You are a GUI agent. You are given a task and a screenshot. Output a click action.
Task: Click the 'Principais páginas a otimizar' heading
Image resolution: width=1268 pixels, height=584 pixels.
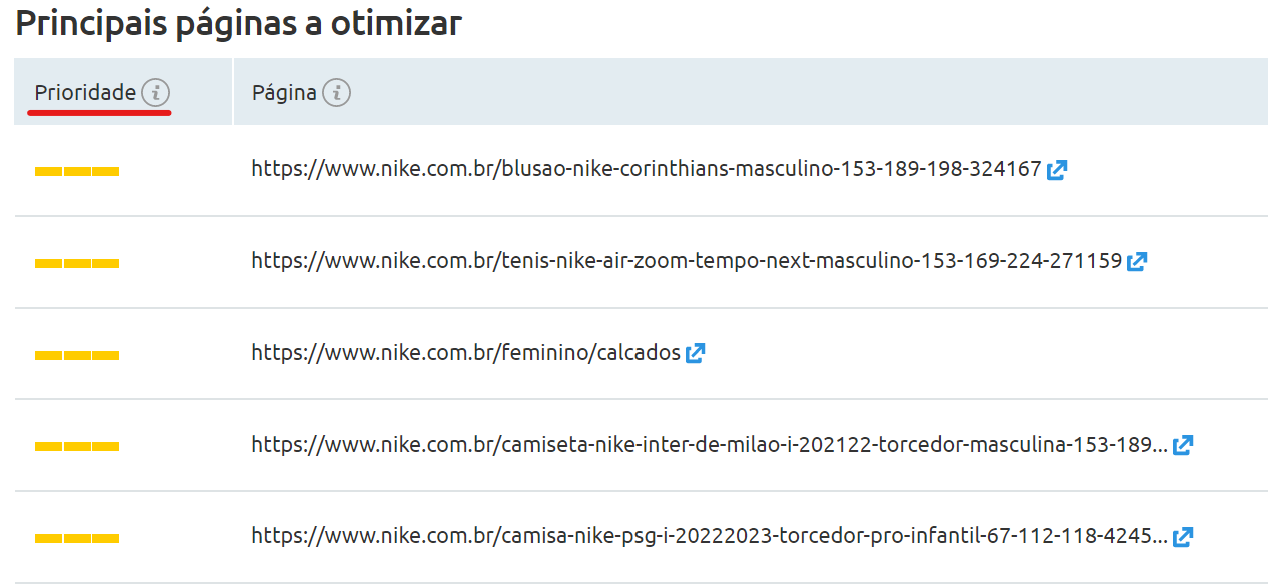(x=238, y=24)
